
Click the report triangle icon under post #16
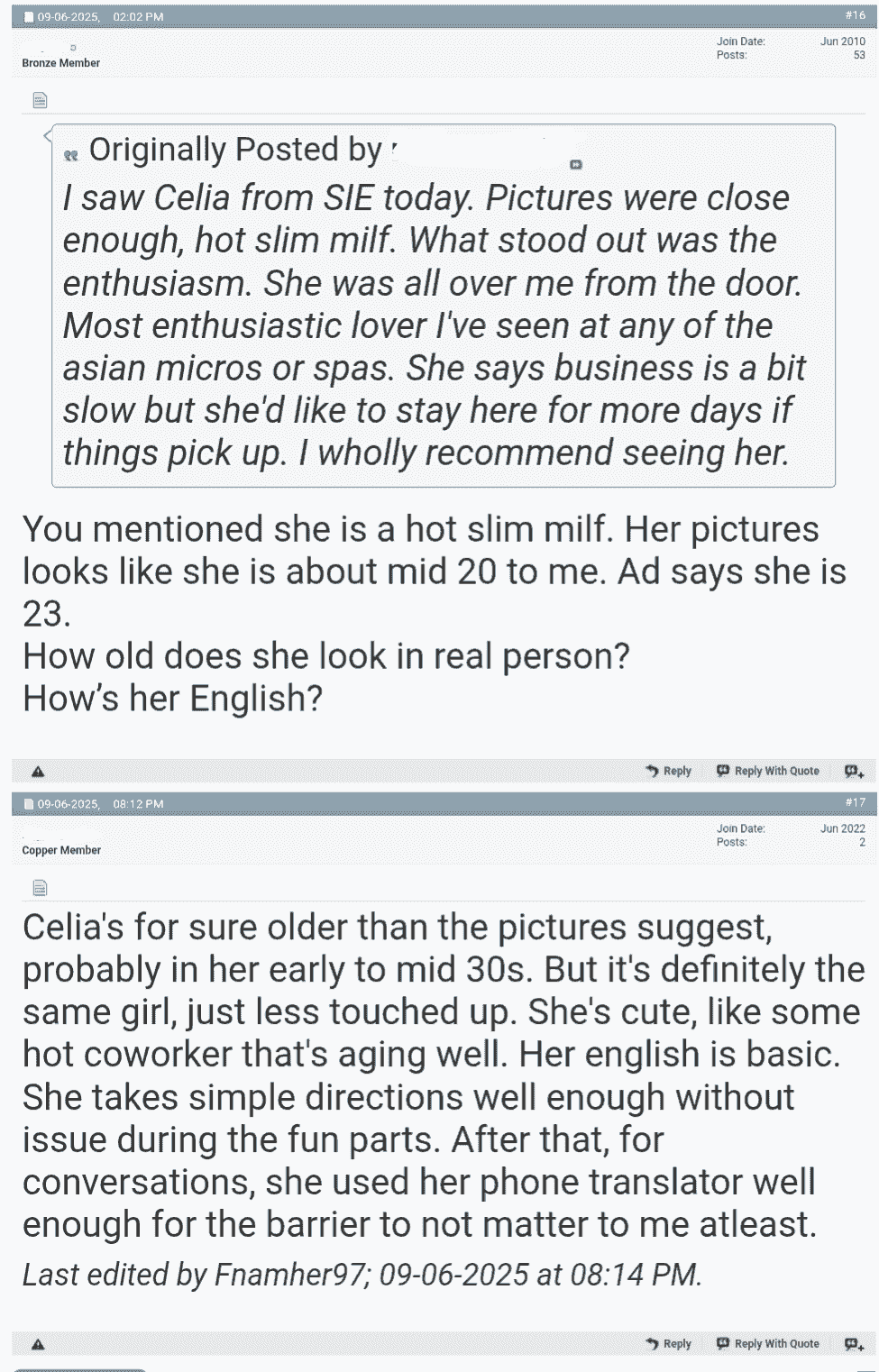(x=38, y=772)
